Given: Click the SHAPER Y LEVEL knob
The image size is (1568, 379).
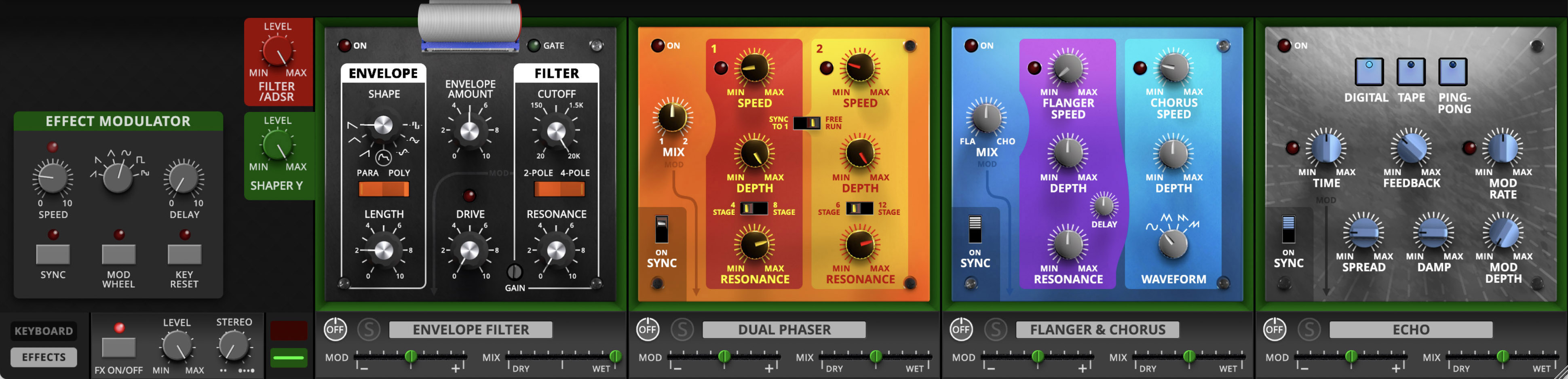Looking at the screenshot, I should coord(278,144).
